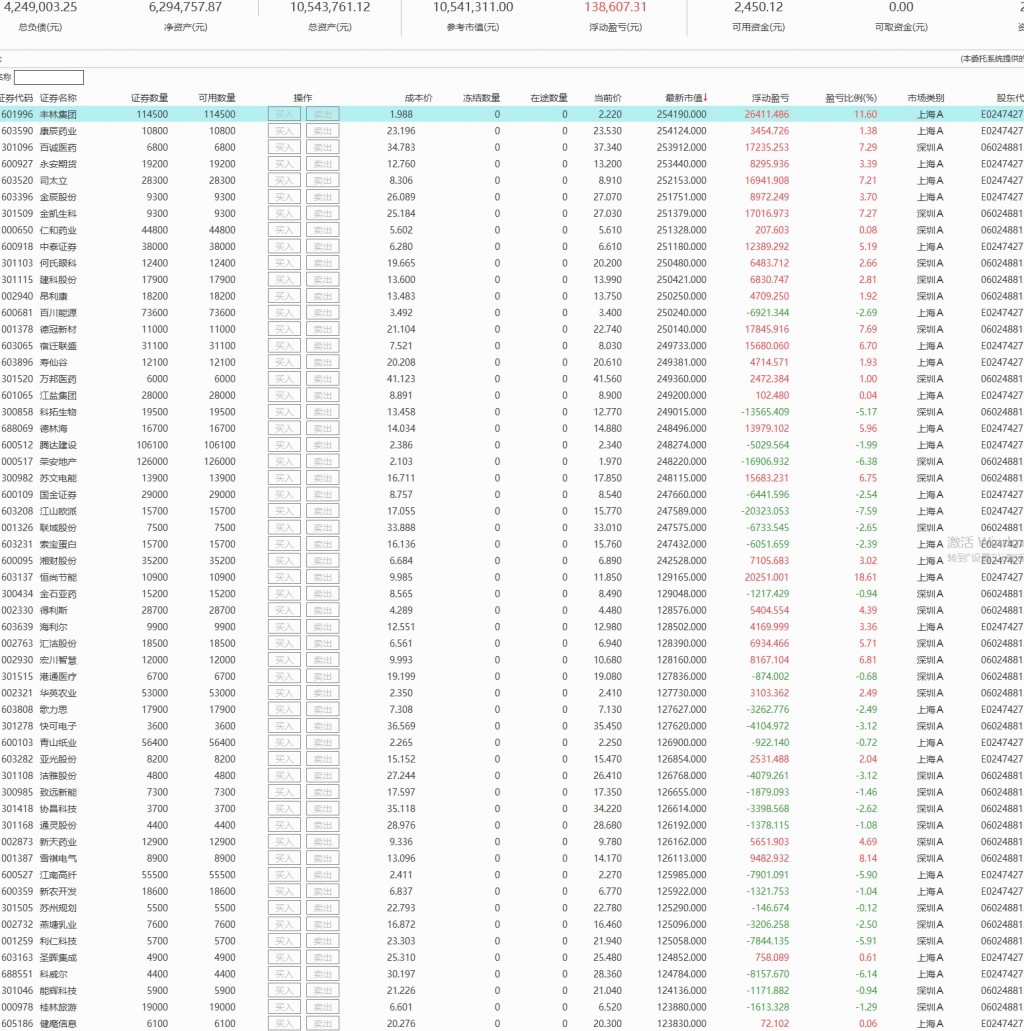The image size is (1024, 1031).
Task: Sort by the 在途数量 column header
Action: [549, 98]
